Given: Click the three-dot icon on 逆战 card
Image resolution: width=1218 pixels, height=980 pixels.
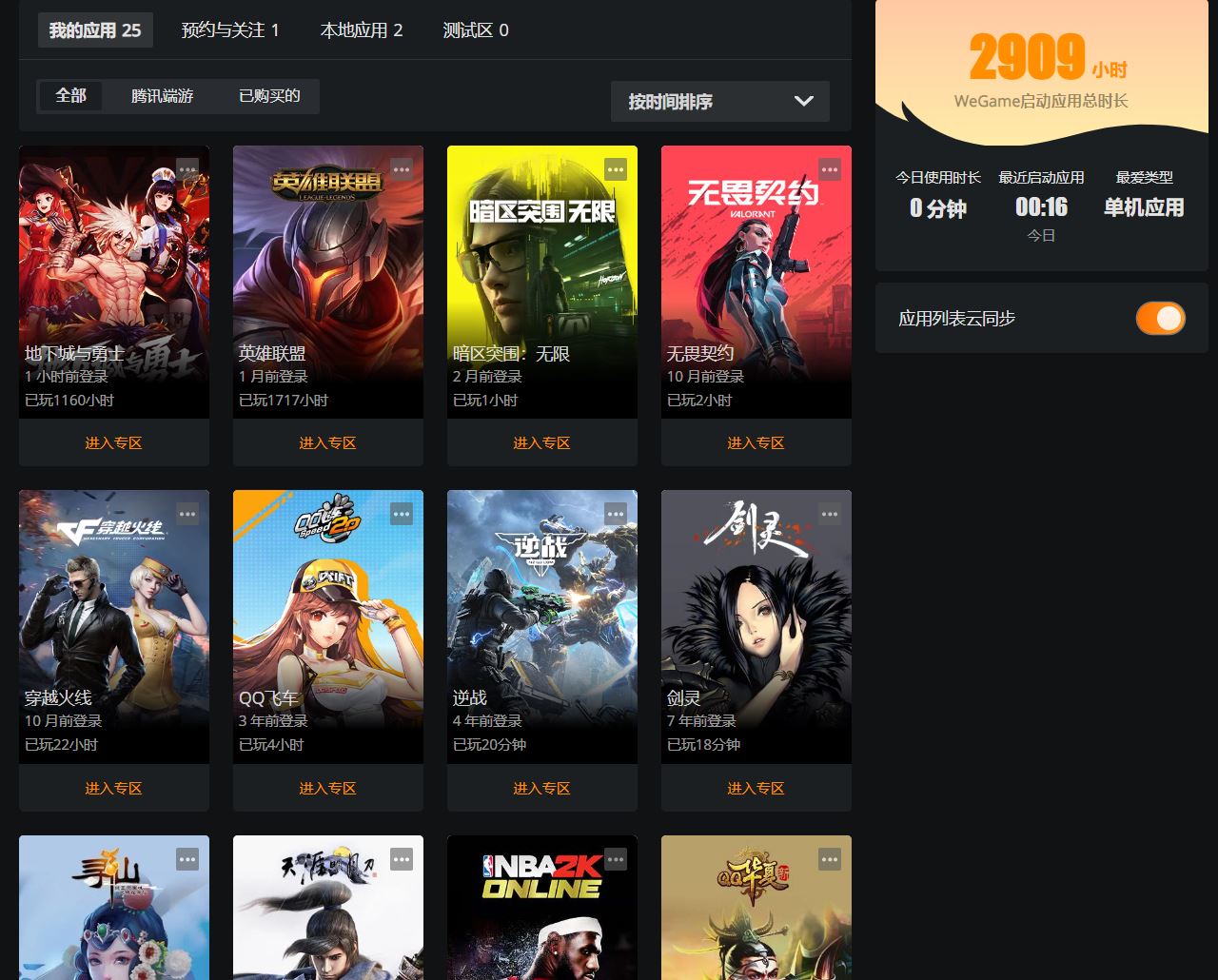Looking at the screenshot, I should pos(616,514).
